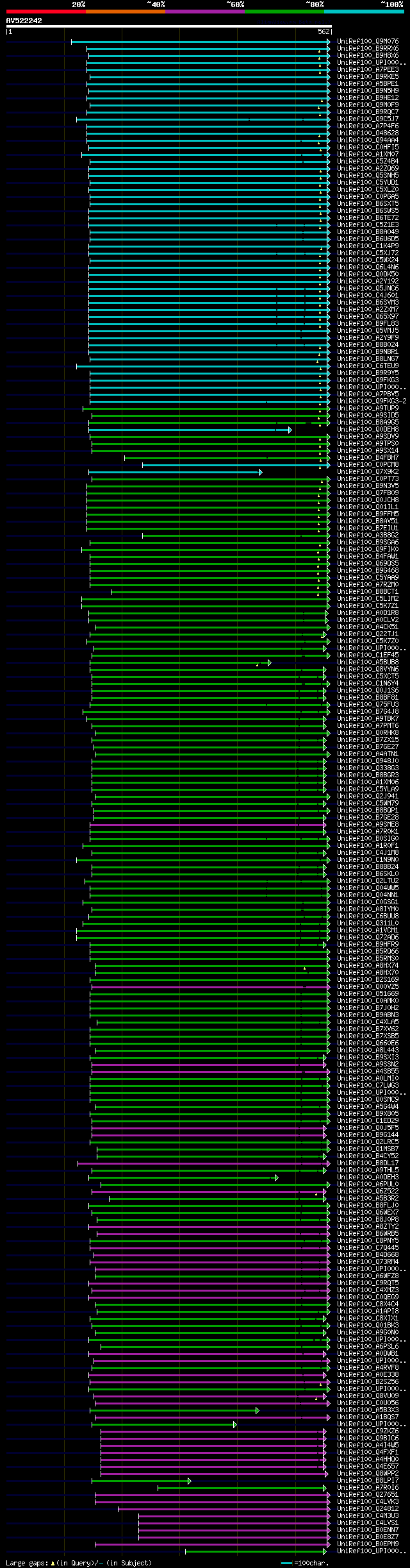Open hit UniRef100_B9RRX6
This screenshot has width=410, height=1568.
point(368,49)
